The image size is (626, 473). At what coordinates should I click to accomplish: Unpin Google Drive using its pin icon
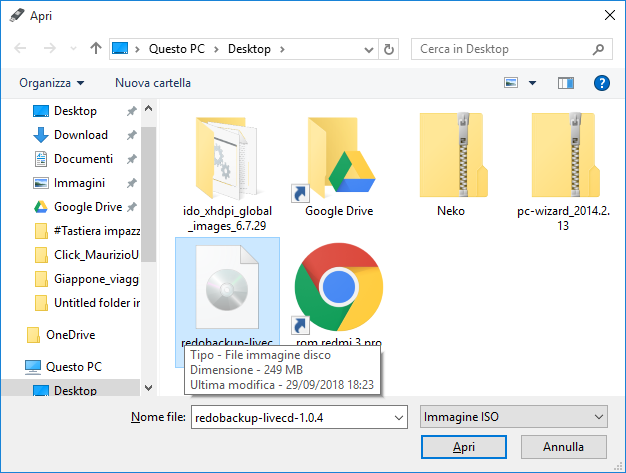click(131, 207)
